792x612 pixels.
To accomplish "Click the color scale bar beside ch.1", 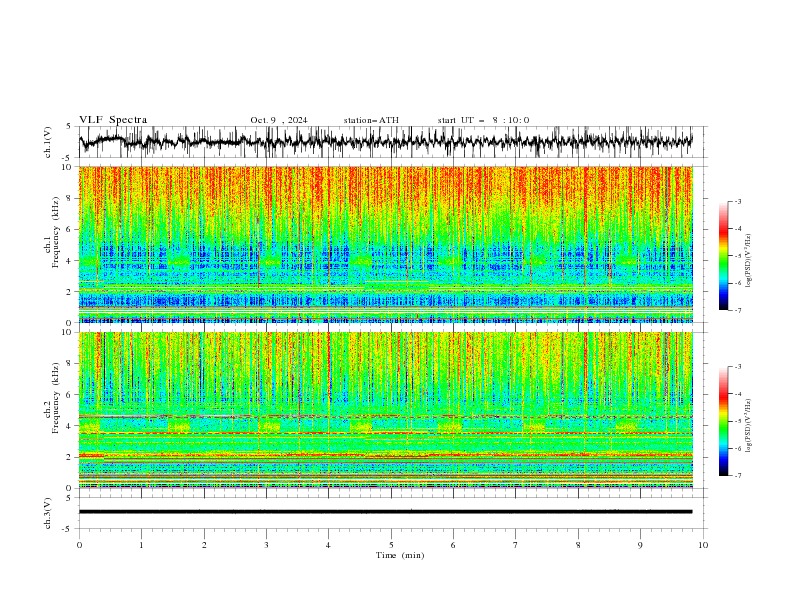I will click(x=723, y=255).
